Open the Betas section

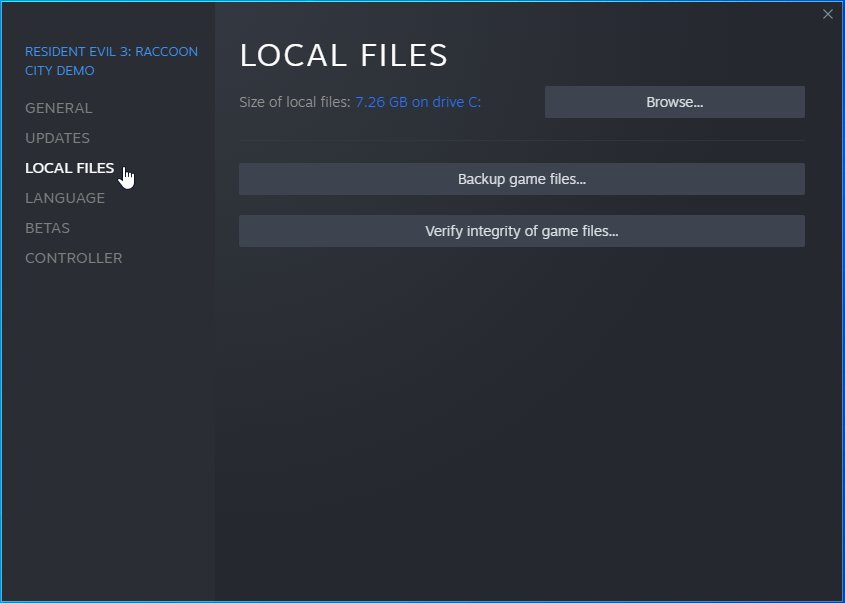tap(47, 228)
